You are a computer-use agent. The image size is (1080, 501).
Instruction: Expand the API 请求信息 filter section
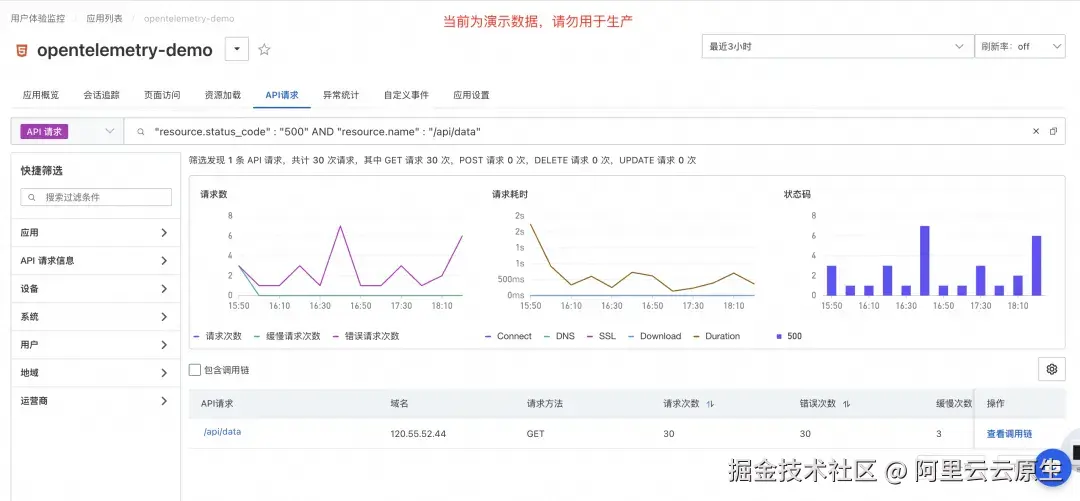(96, 260)
